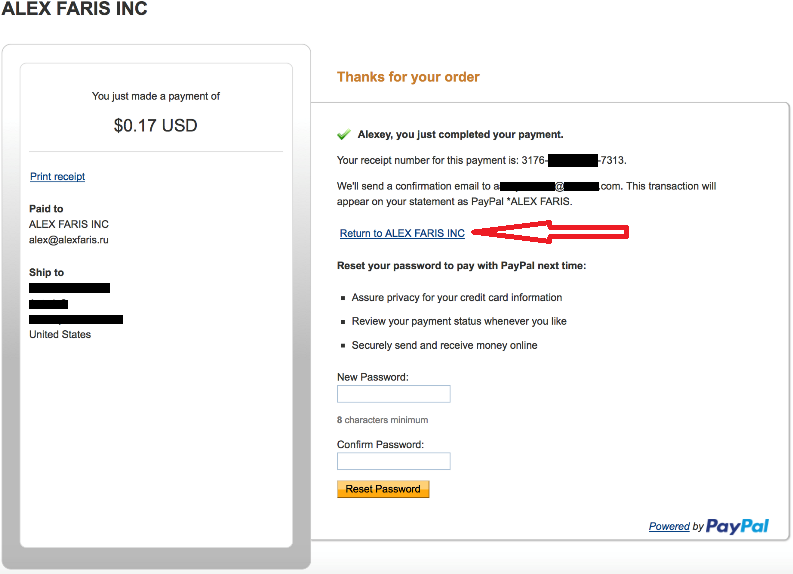Screen dimensions: 793x574
Task: Focus the Confirm Password field
Action: tap(393, 461)
